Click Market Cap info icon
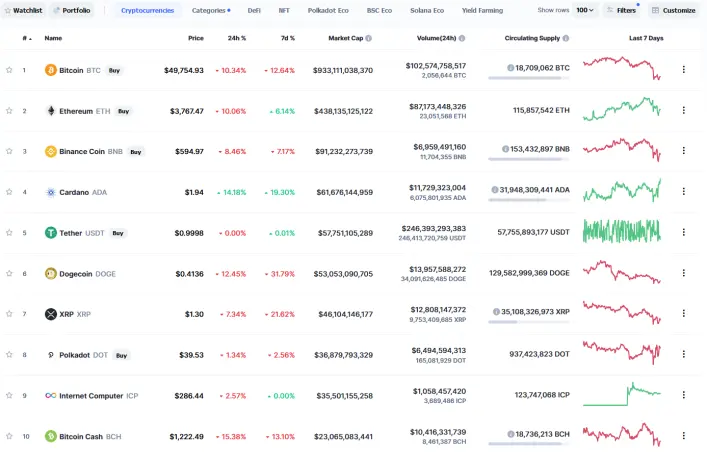The image size is (707, 453). 368,38
